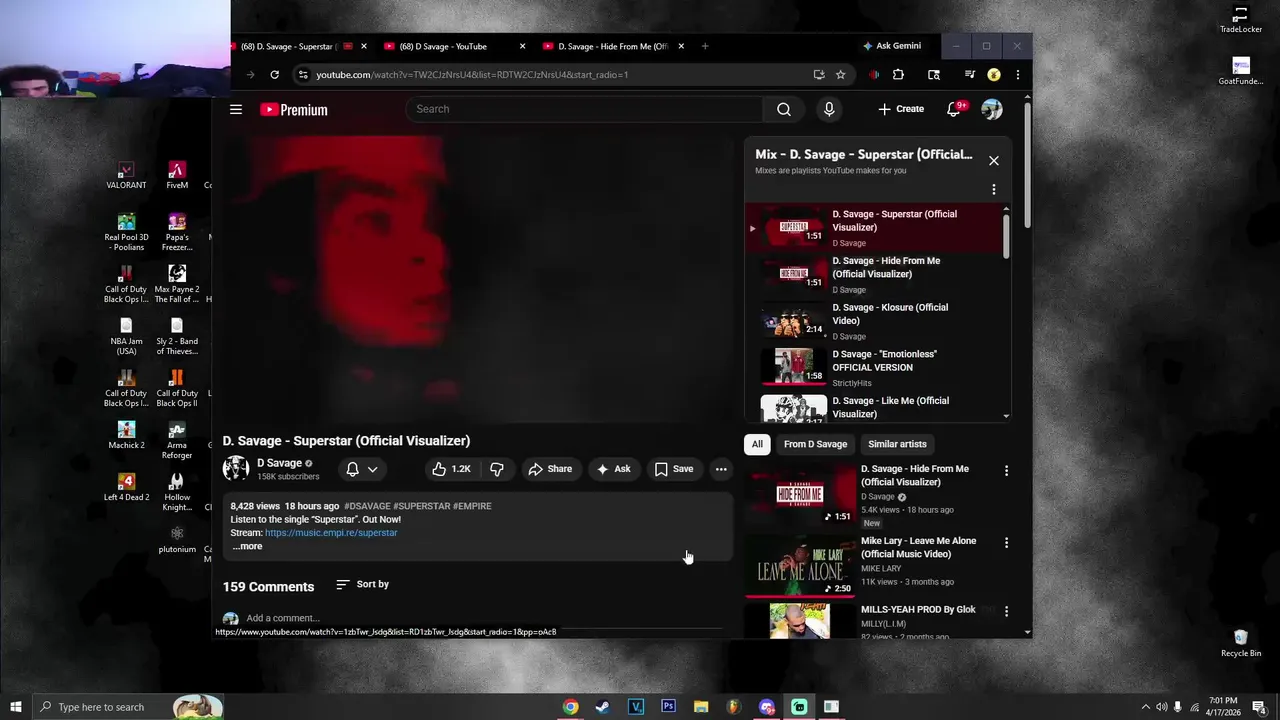Expand description with ...more
The width and height of the screenshot is (1280, 720).
(247, 547)
